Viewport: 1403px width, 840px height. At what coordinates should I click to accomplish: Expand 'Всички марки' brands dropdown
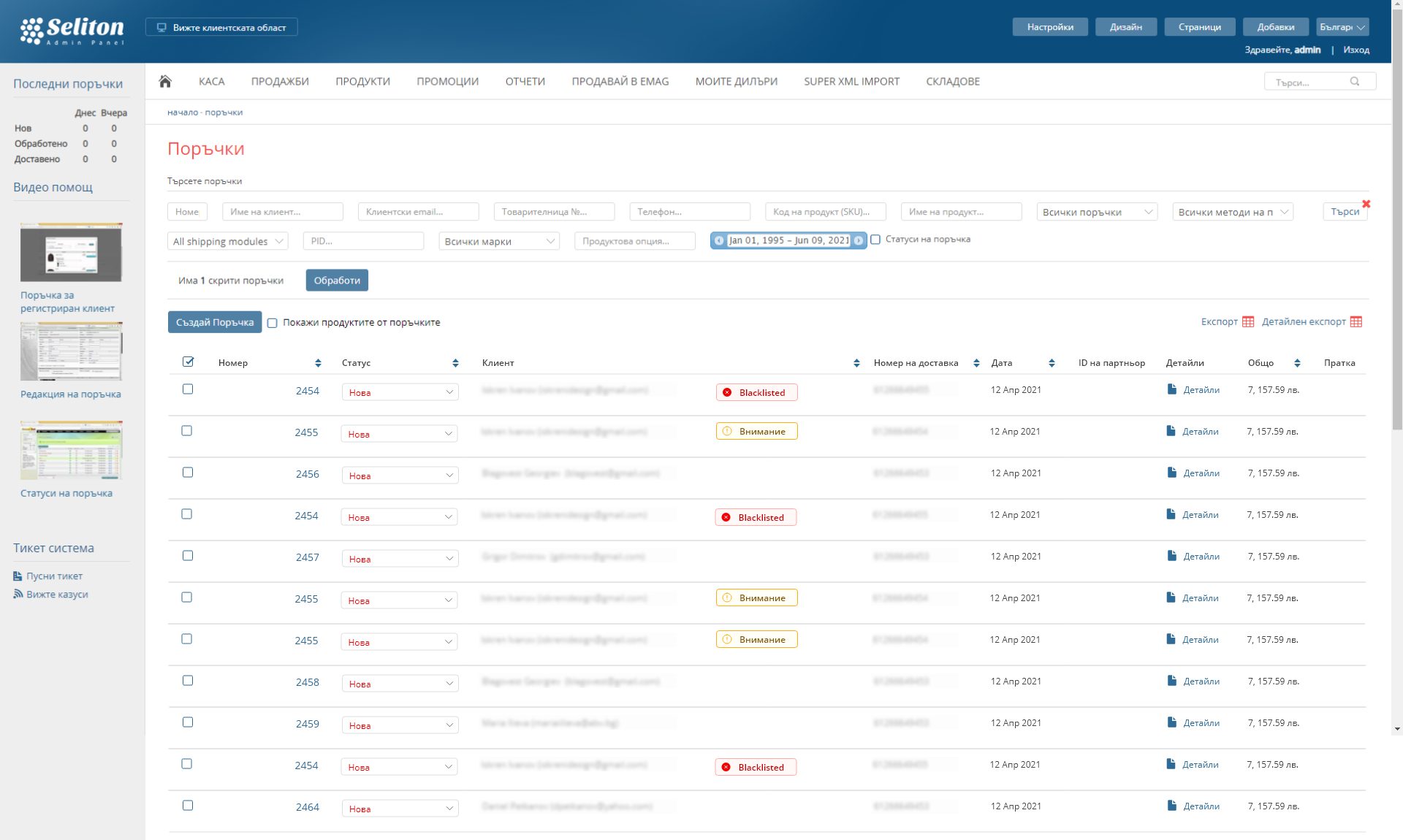(x=499, y=242)
